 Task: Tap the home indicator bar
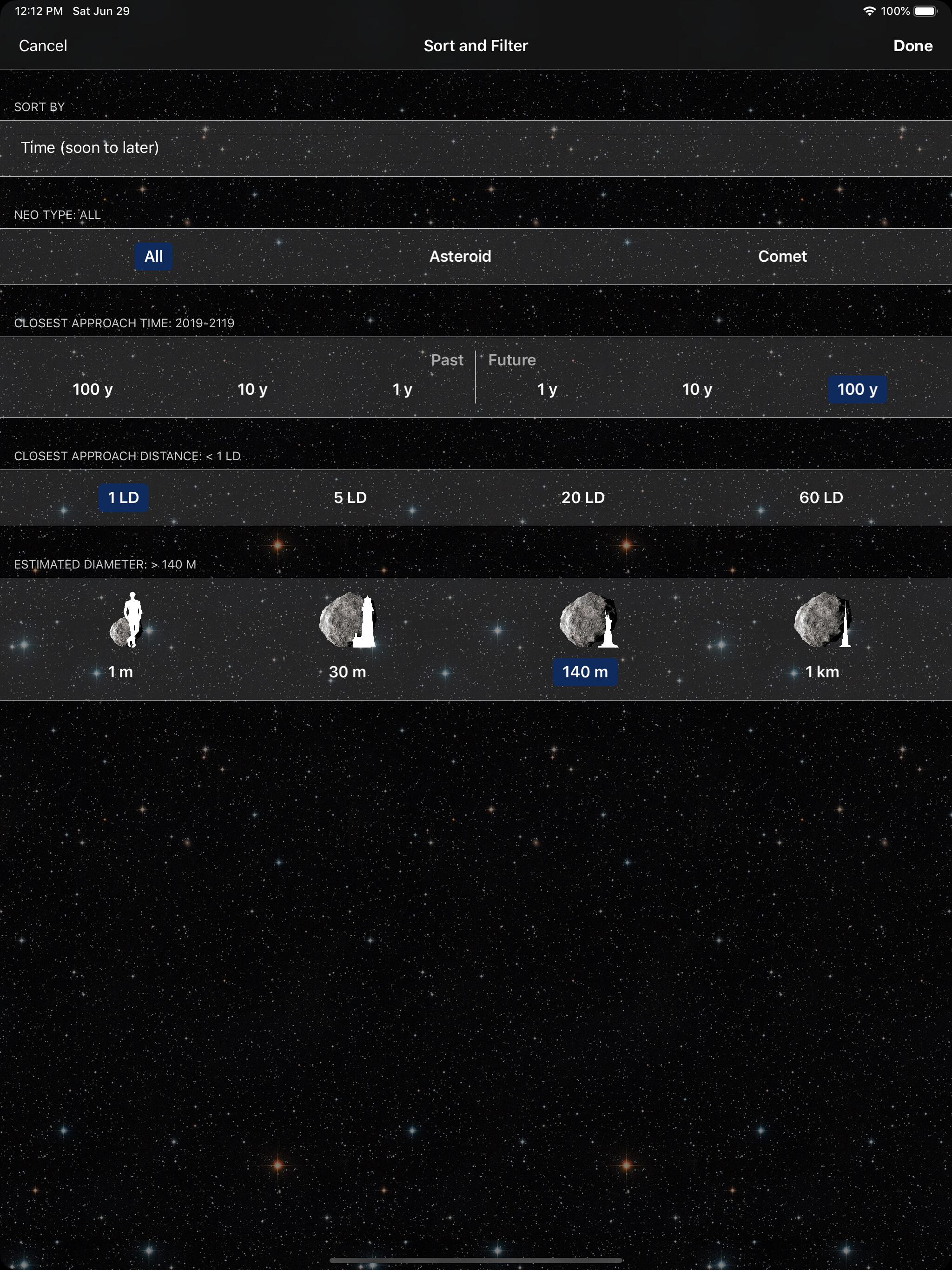point(476,1260)
